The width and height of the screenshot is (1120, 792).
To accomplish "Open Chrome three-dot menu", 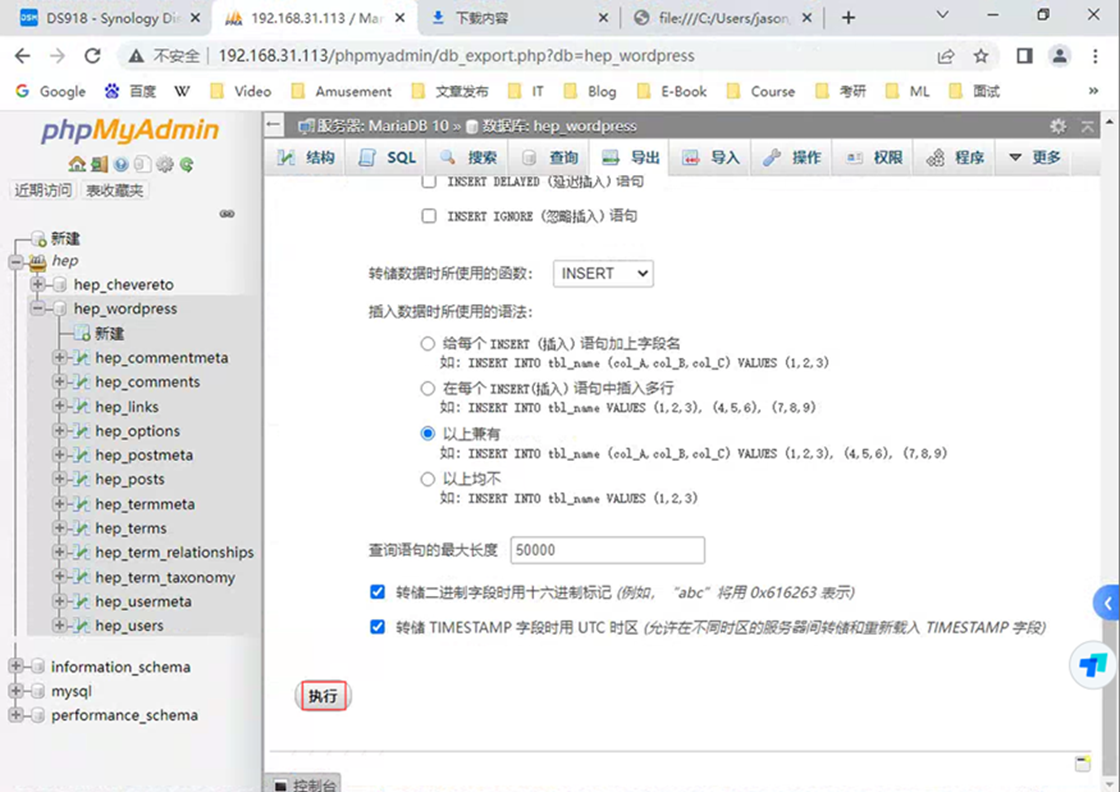I will click(x=1095, y=56).
